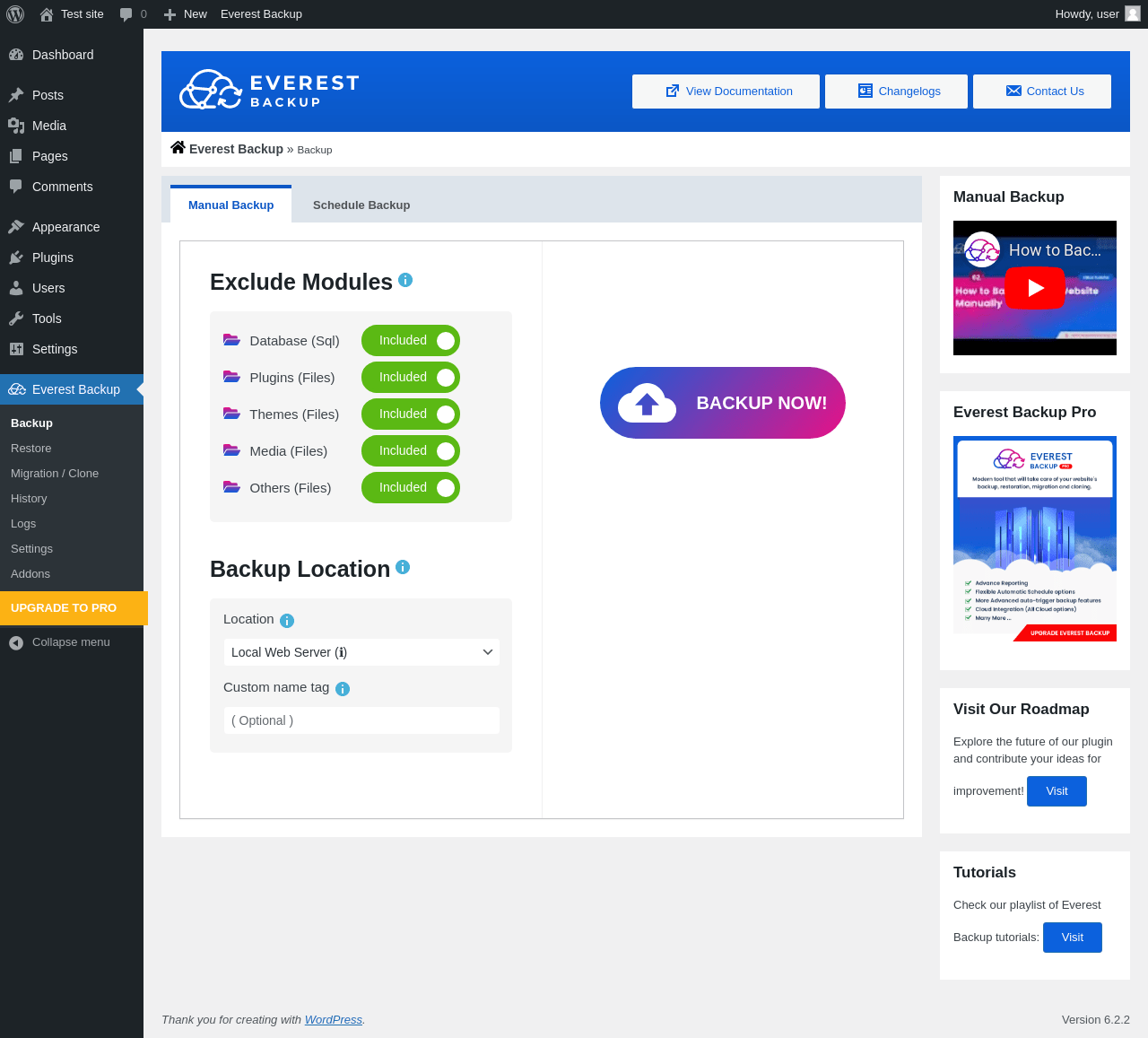The height and width of the screenshot is (1038, 1148).
Task: Open the comments bubble icon in admin bar
Action: tap(126, 14)
